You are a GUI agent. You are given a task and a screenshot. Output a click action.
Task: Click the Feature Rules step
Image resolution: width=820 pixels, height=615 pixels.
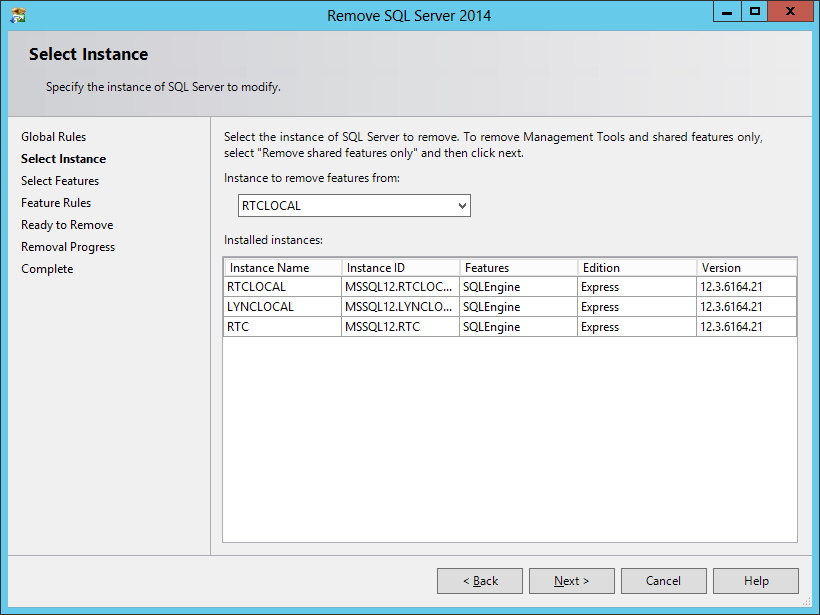tap(56, 203)
